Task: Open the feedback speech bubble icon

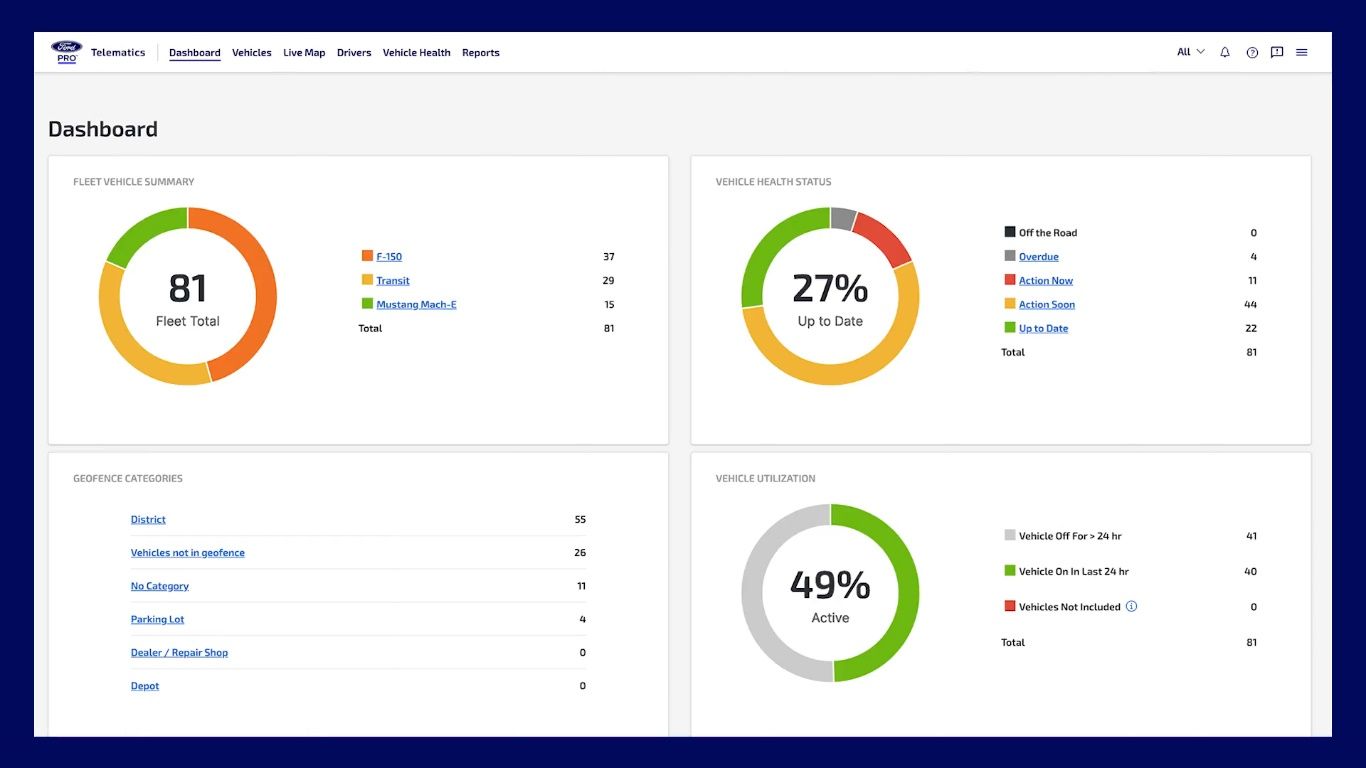Action: pyautogui.click(x=1277, y=52)
